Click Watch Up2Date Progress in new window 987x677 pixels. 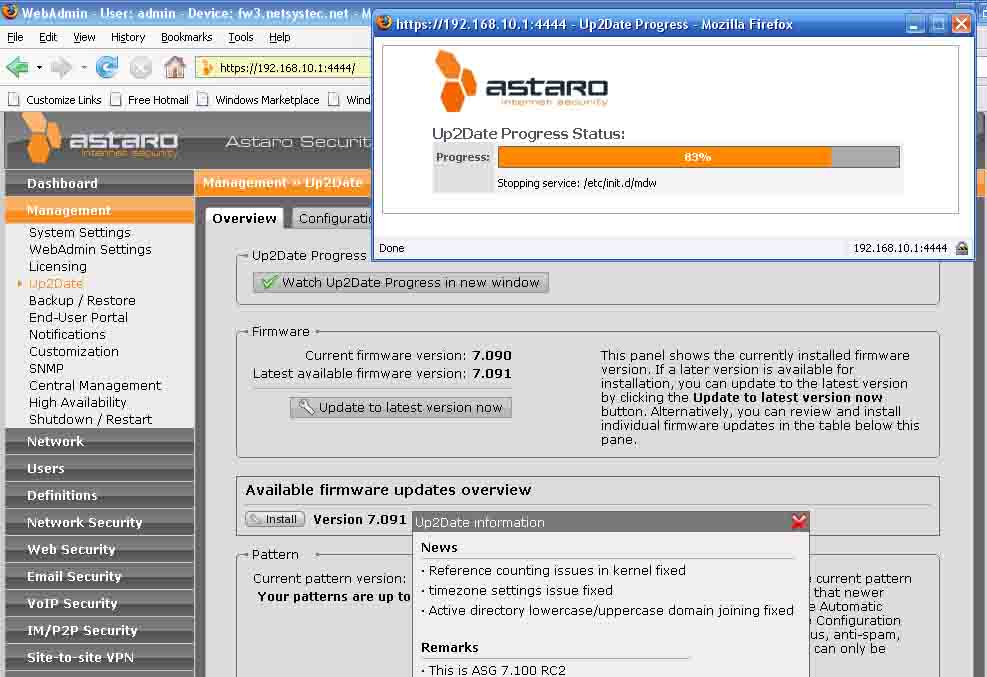(x=401, y=283)
